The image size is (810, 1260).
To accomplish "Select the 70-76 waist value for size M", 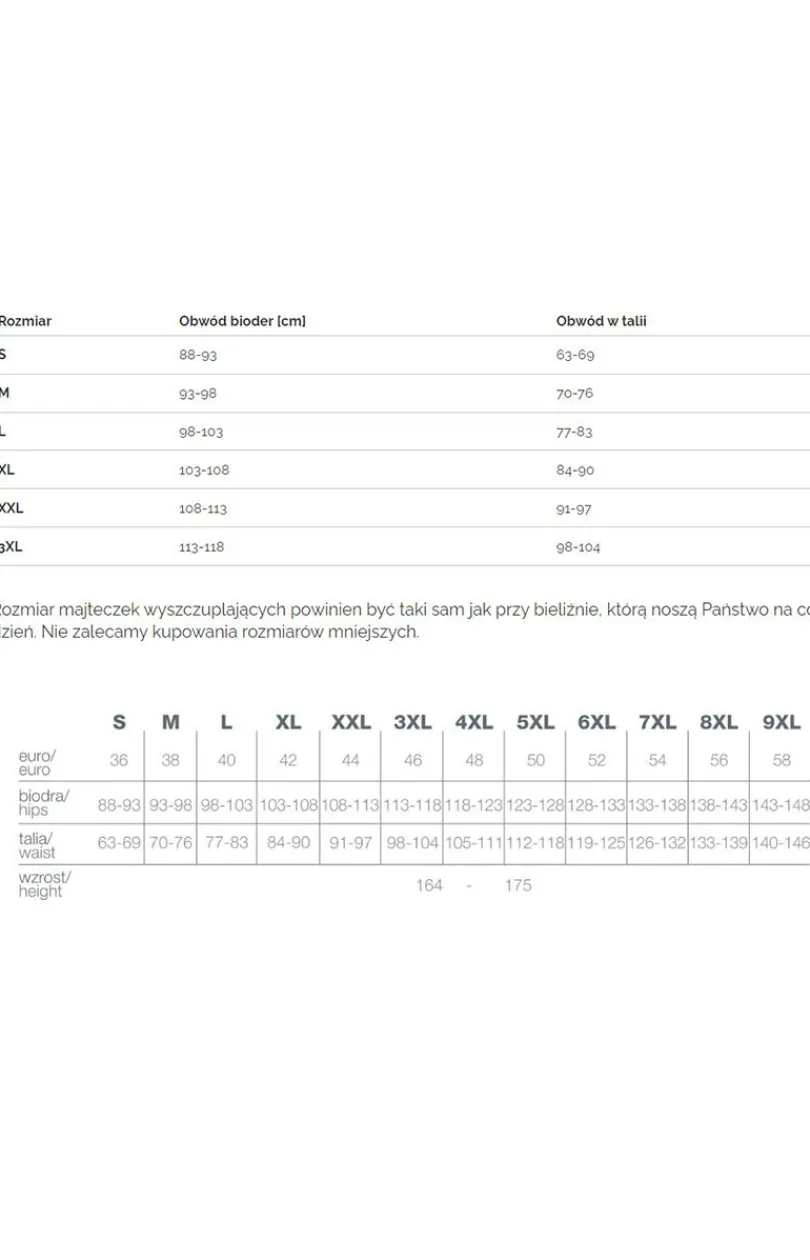I will point(574,393).
